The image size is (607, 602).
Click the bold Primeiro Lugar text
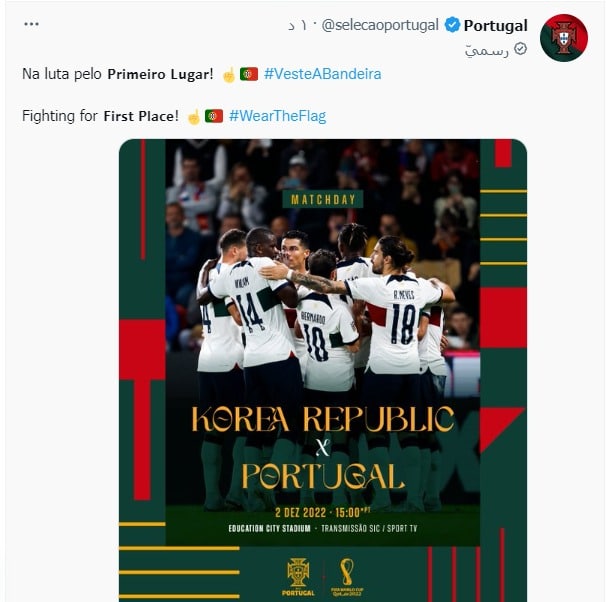point(160,74)
